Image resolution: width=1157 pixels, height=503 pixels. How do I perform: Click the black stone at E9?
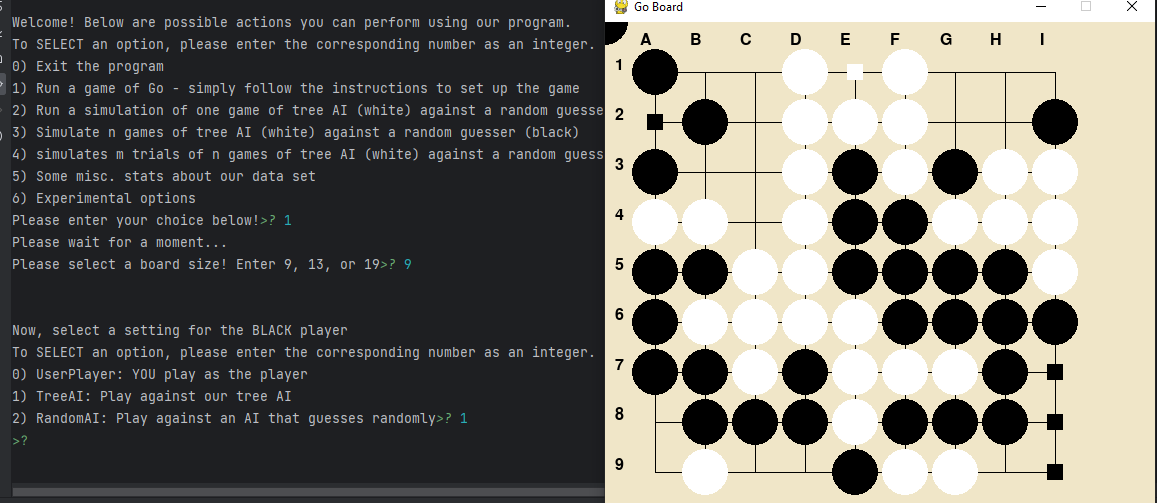[855, 471]
